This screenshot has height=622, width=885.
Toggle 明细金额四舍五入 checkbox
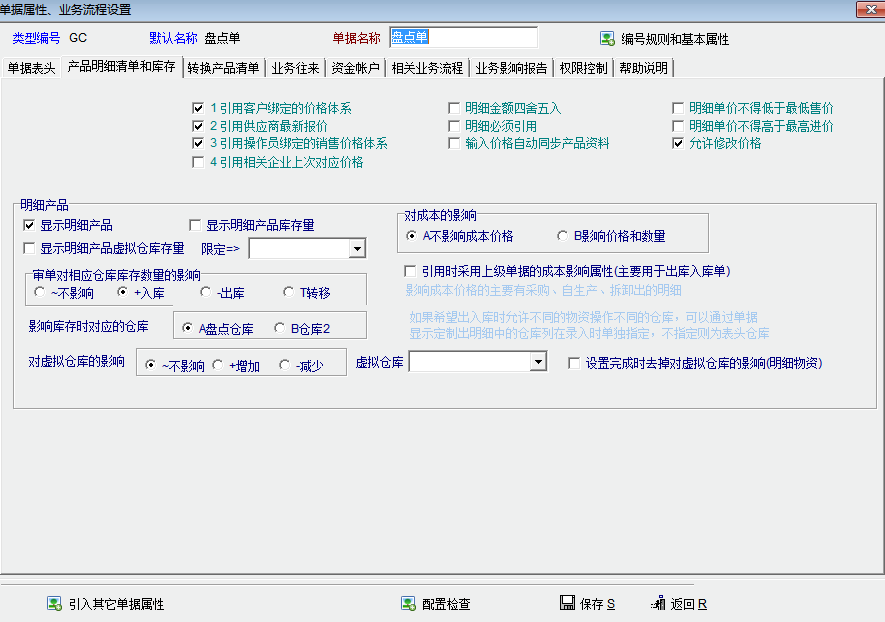[456, 108]
